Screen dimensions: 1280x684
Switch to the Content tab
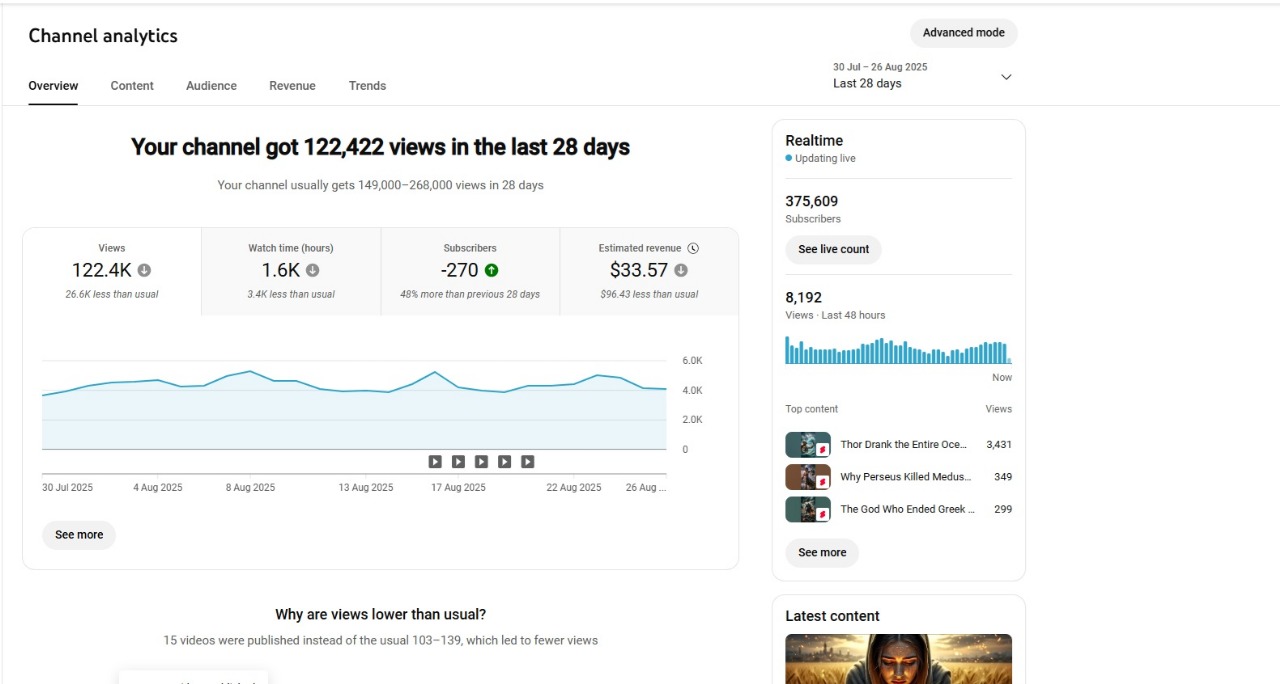point(132,86)
